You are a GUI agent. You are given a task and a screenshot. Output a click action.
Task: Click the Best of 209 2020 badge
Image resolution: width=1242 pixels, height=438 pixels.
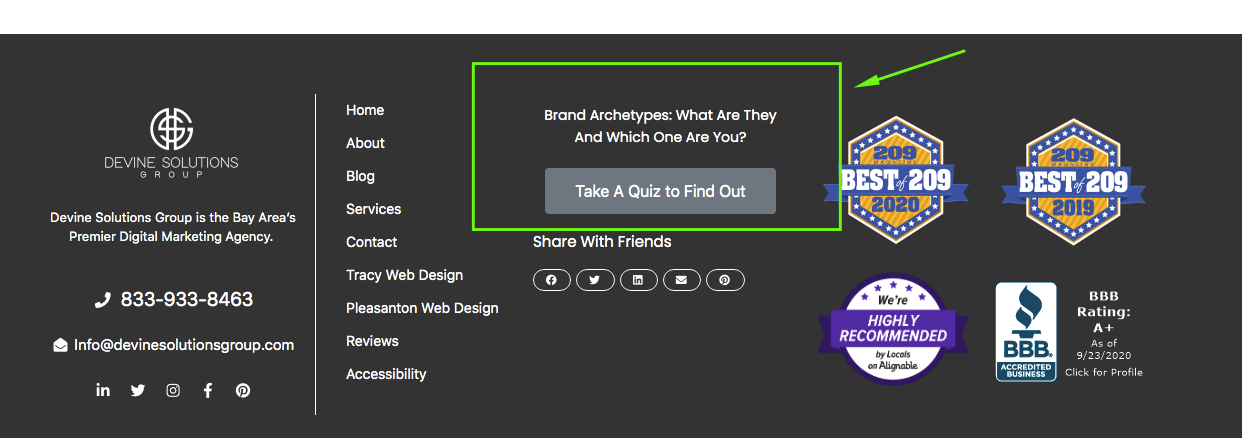(x=895, y=180)
